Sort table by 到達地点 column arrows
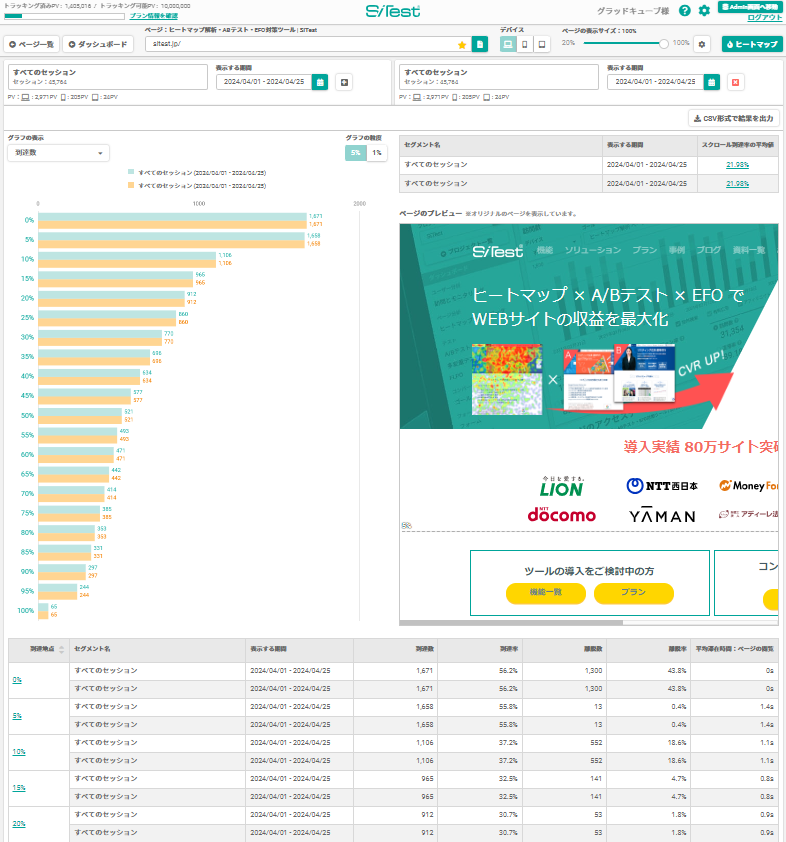Screen dimensions: 786x842 point(62,650)
